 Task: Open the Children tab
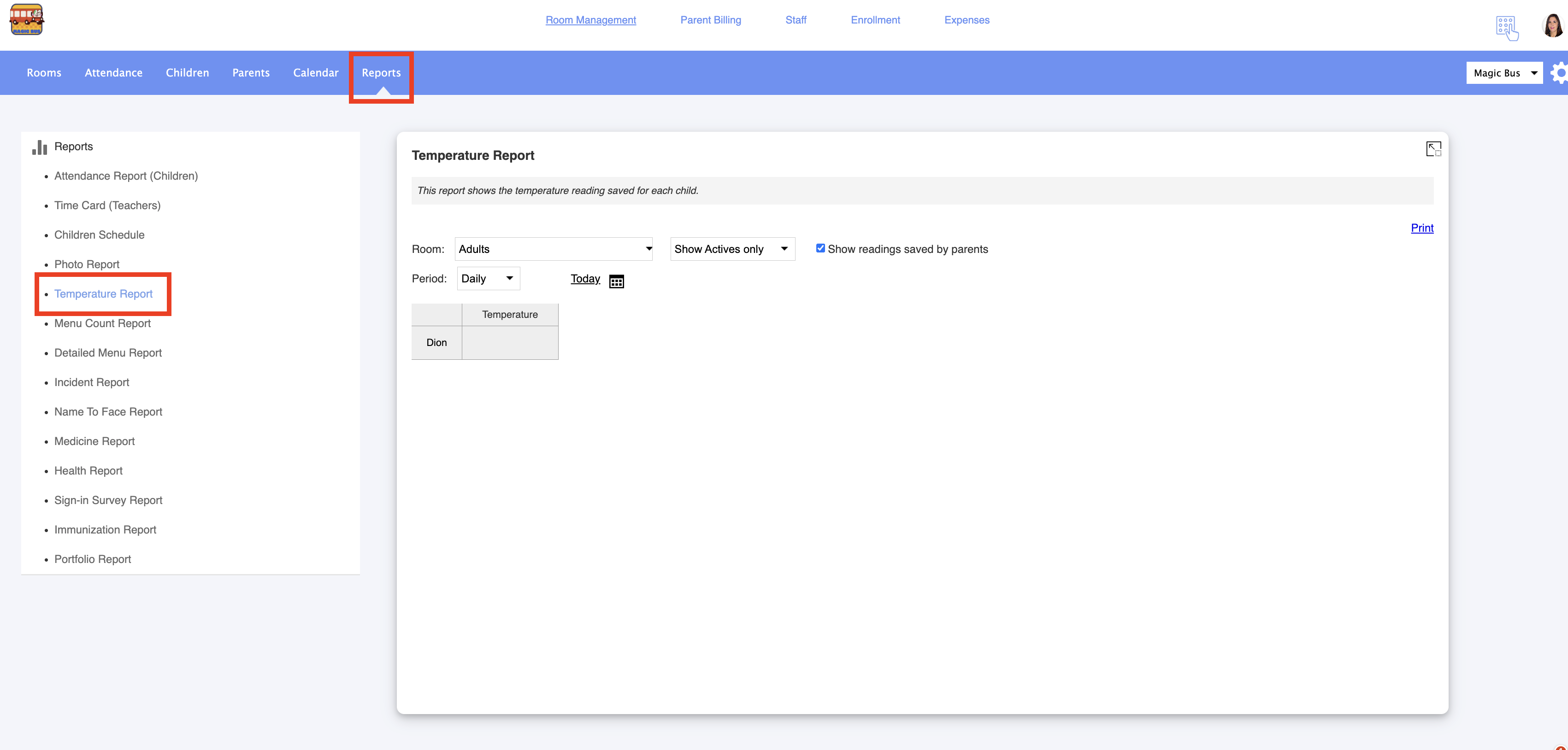click(187, 72)
